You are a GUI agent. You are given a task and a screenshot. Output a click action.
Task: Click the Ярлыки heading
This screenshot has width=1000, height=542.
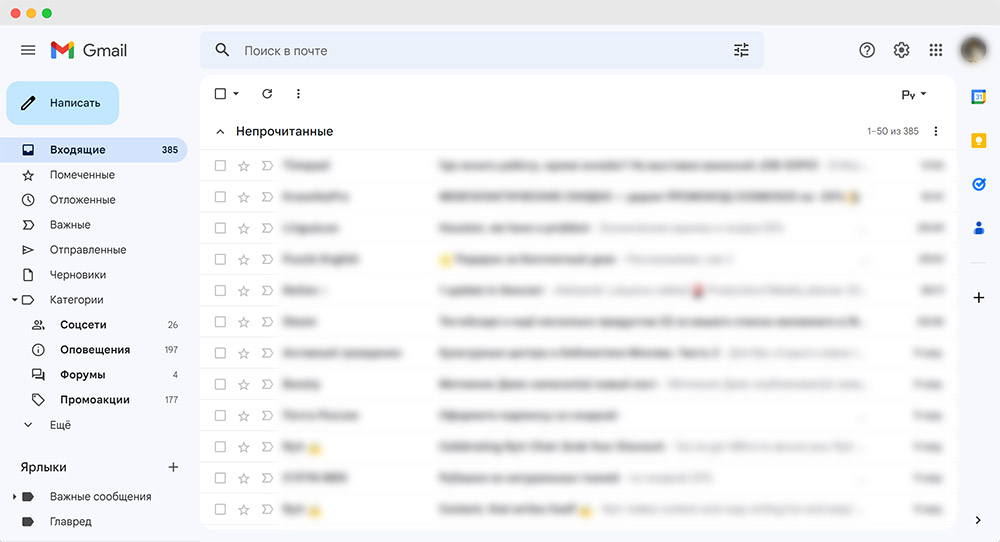[x=43, y=467]
